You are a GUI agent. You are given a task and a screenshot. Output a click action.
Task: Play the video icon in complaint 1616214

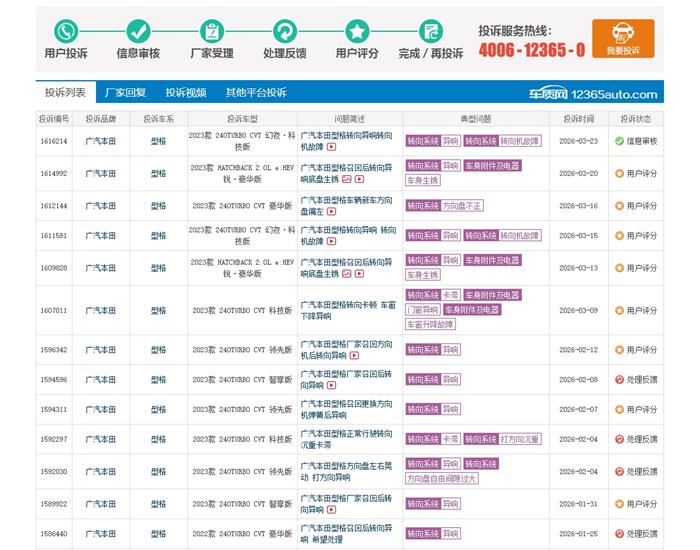click(329, 147)
